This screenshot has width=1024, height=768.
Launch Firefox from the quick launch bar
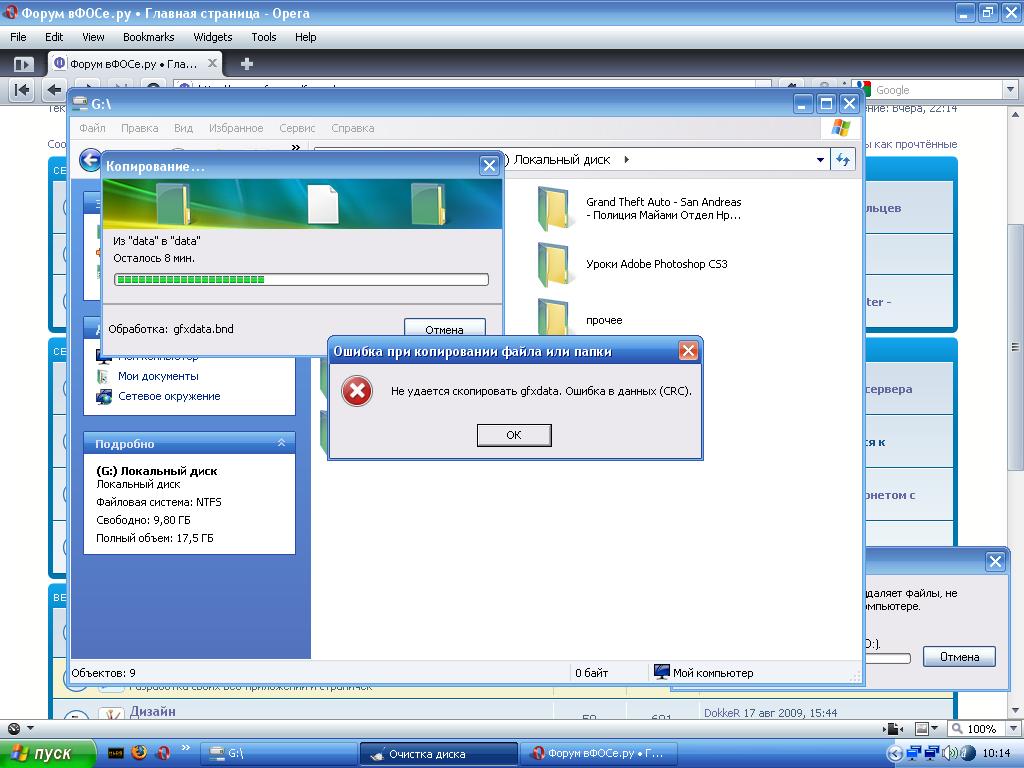(x=139, y=753)
